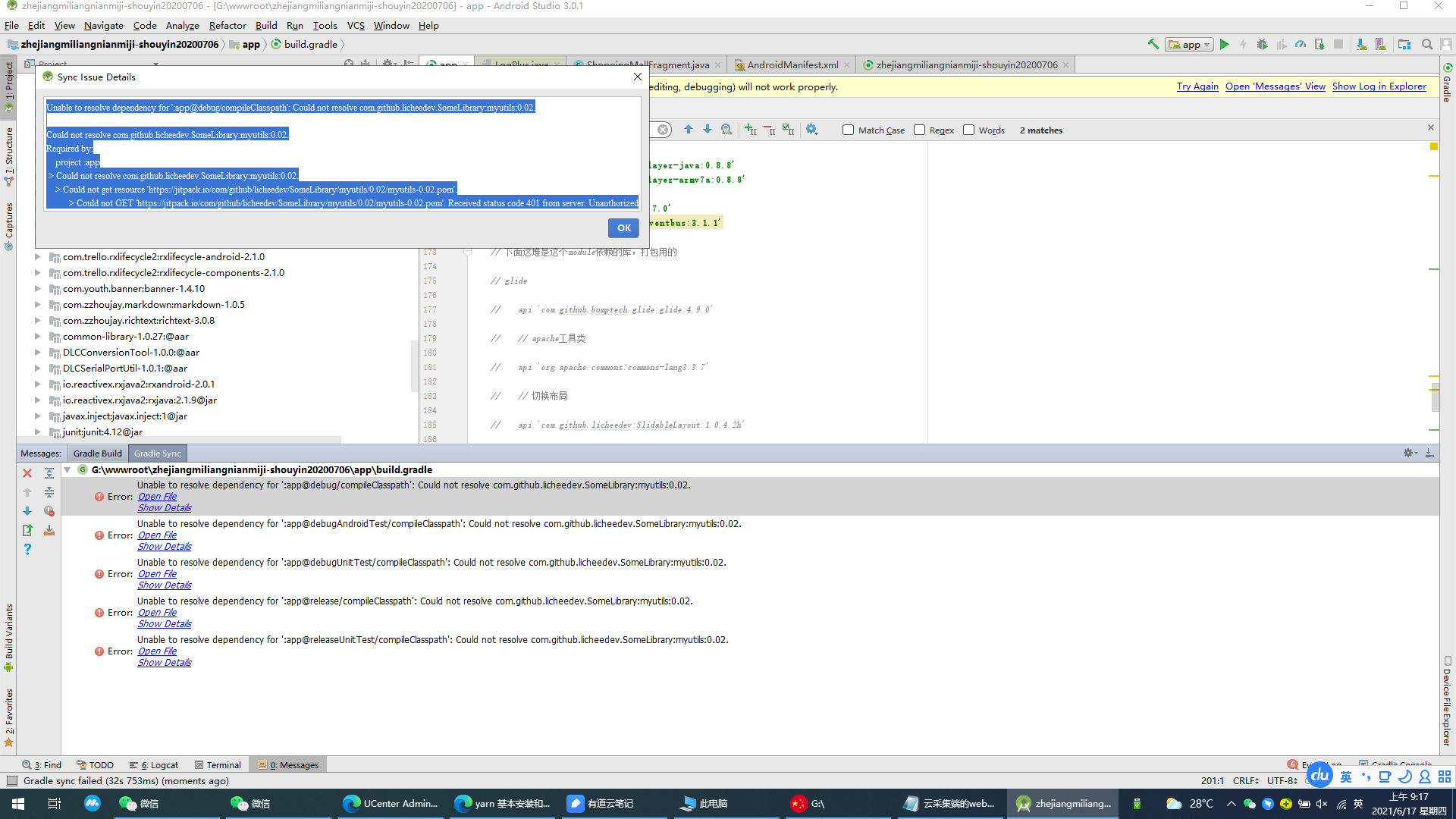Click the Search Everywhere magnifier icon

[x=1426, y=45]
